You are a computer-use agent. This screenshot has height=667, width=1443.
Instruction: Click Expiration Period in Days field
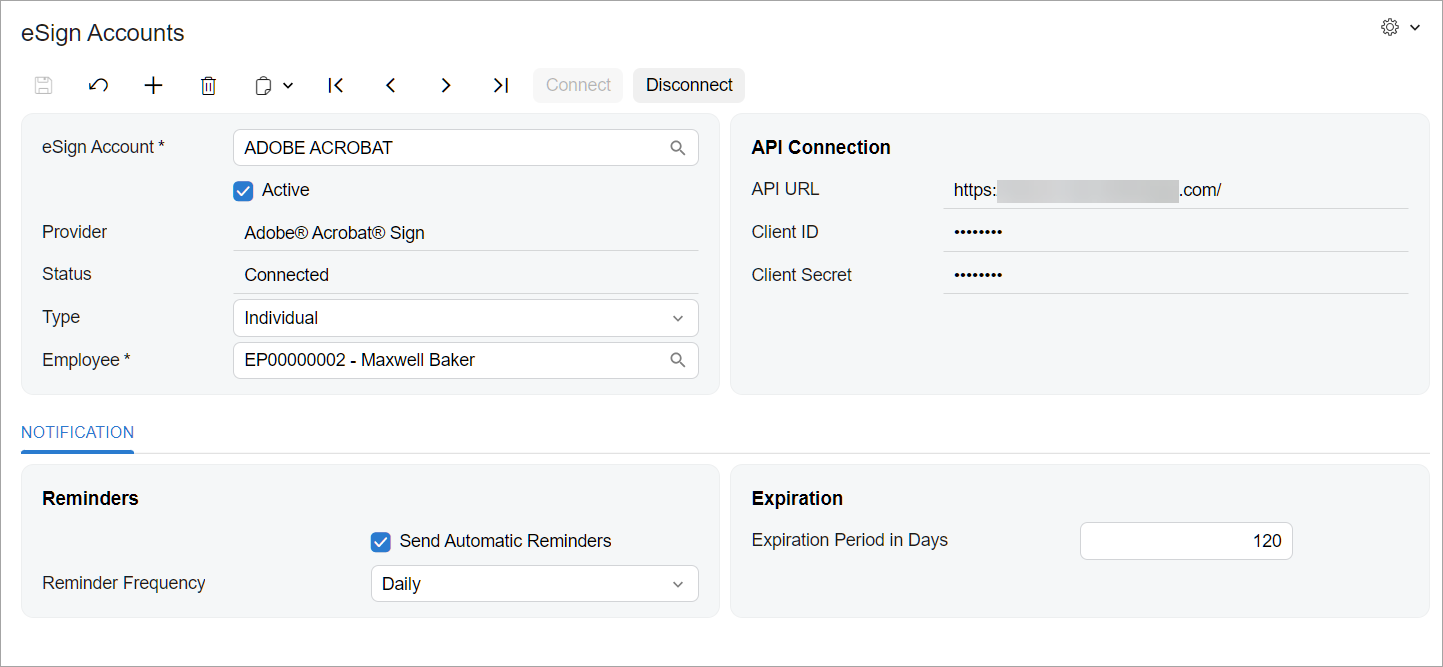(x=1186, y=541)
